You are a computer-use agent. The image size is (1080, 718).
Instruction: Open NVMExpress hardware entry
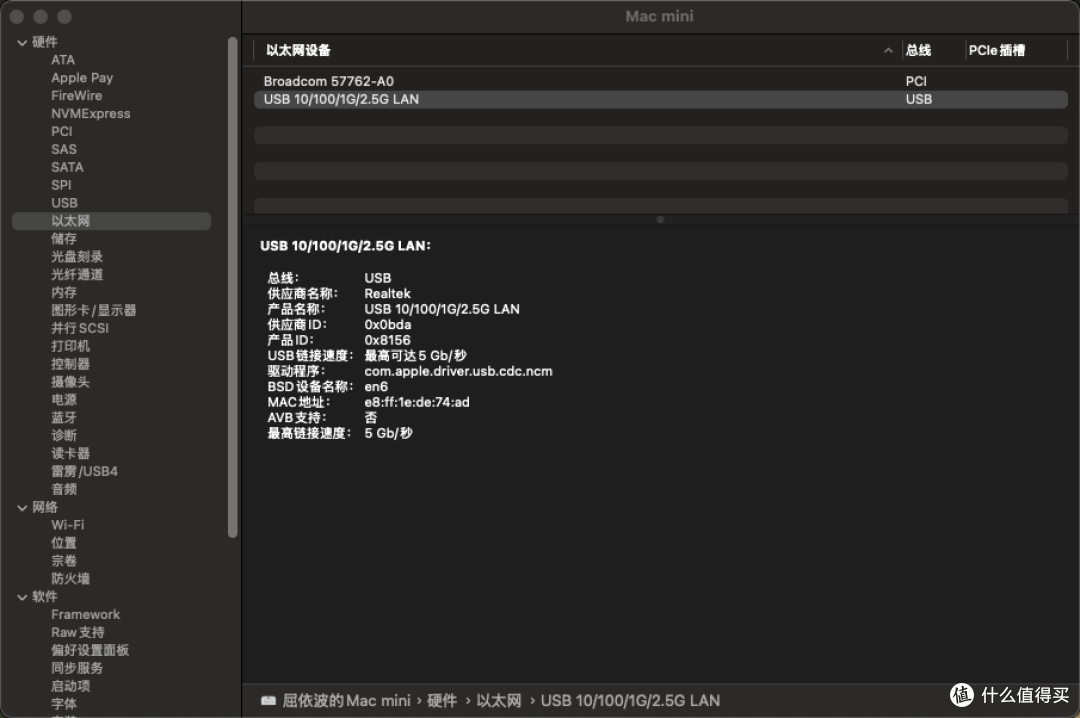pyautogui.click(x=90, y=114)
